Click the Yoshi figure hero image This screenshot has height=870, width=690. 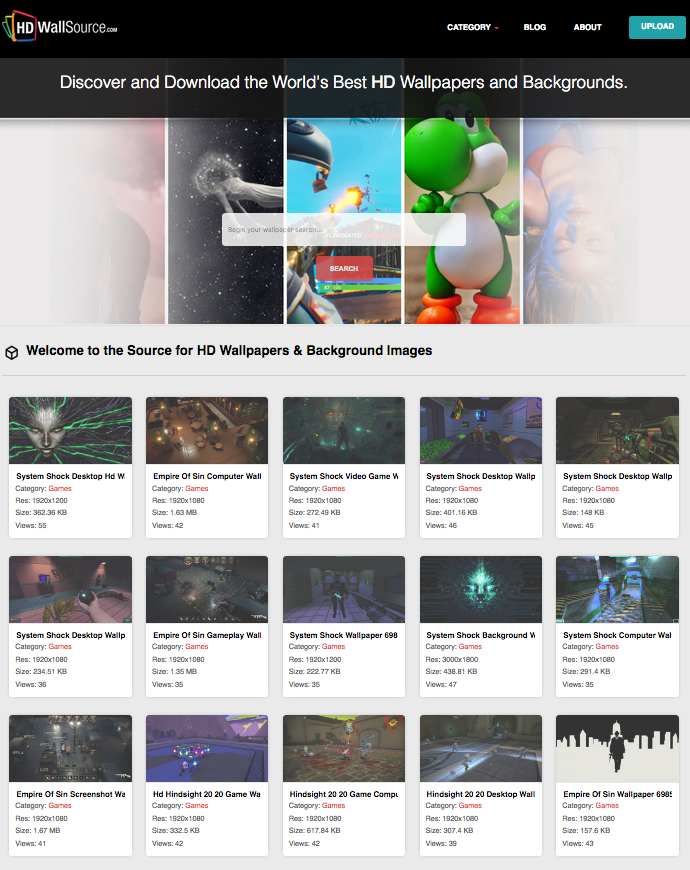click(x=463, y=222)
